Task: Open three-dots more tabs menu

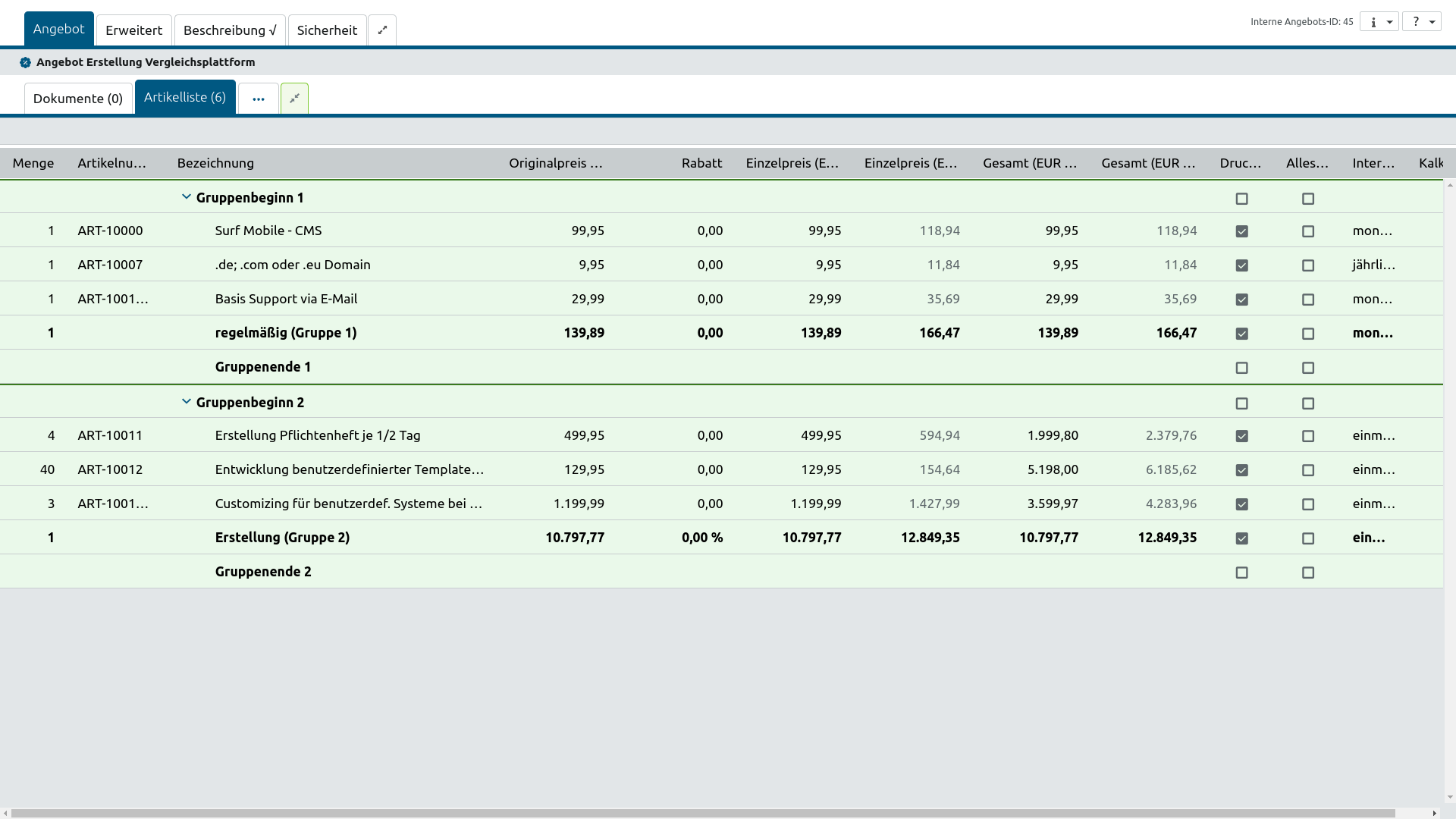Action: (x=259, y=99)
